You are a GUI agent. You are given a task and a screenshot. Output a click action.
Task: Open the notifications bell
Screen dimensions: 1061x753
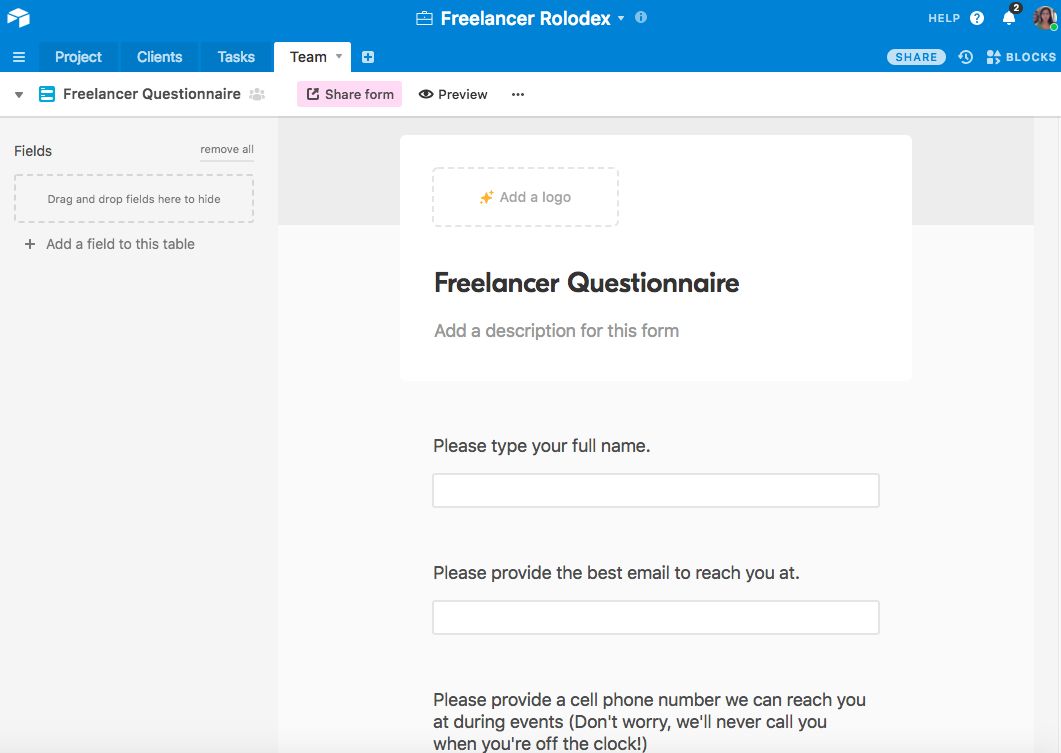pos(1009,18)
